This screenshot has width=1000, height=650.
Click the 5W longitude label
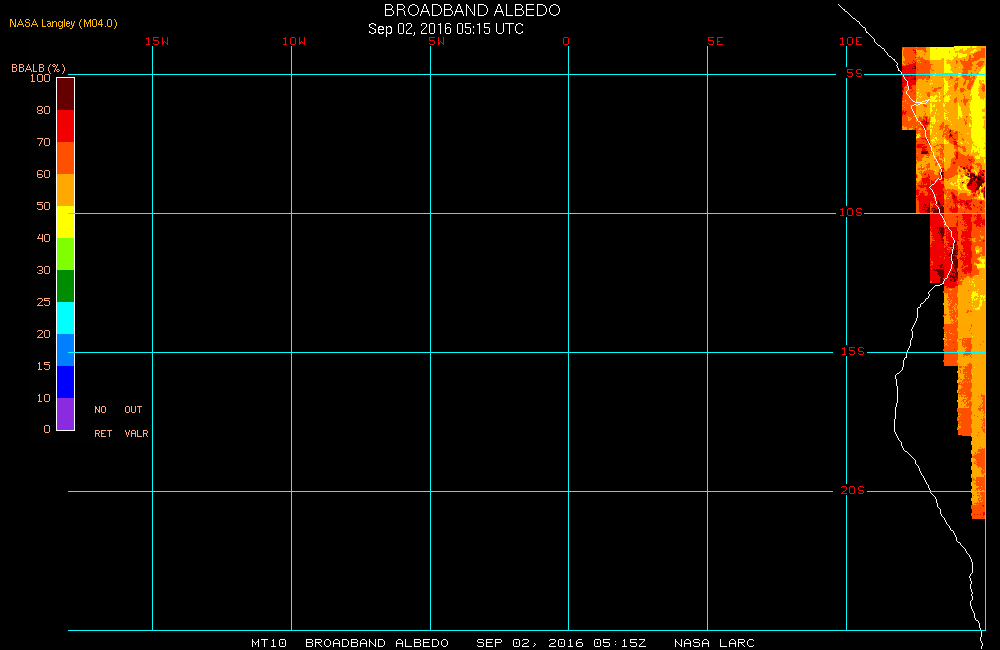(x=437, y=41)
